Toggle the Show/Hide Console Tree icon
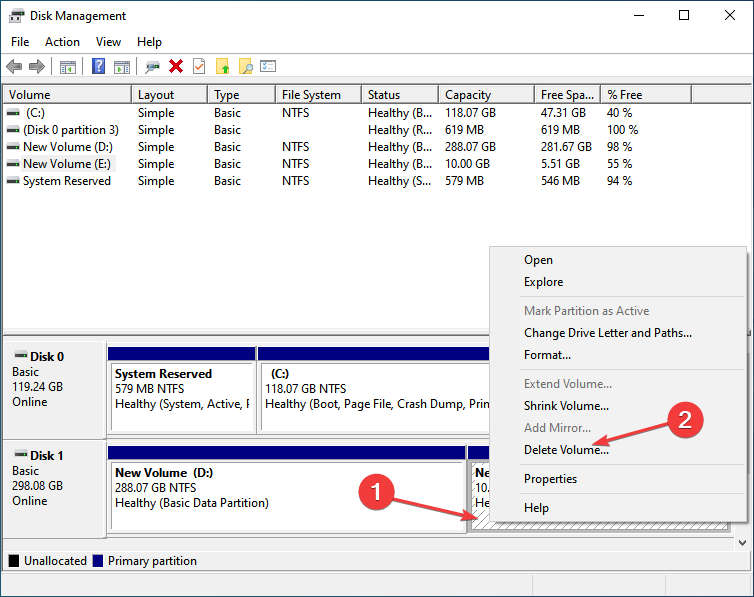The image size is (754, 597). point(68,67)
